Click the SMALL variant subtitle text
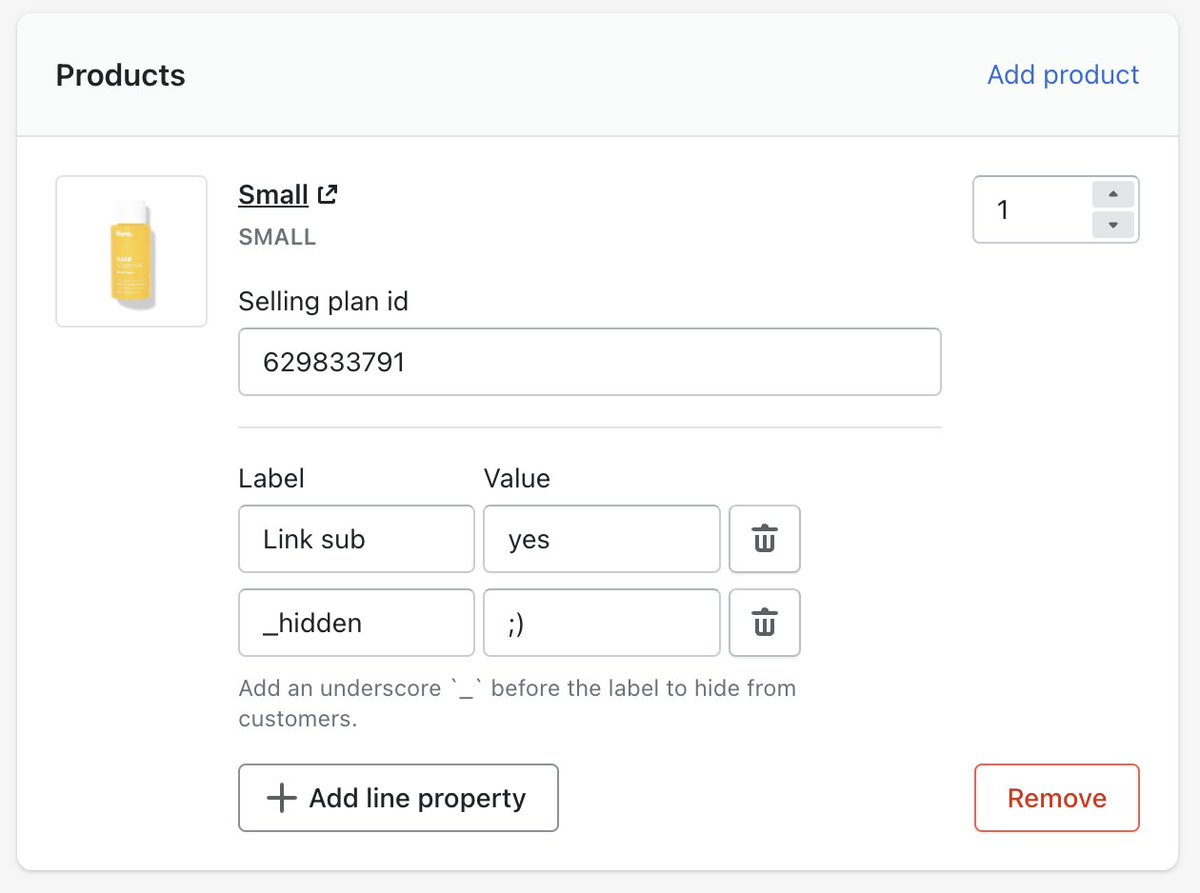Viewport: 1200px width, 893px height. pyautogui.click(x=277, y=237)
